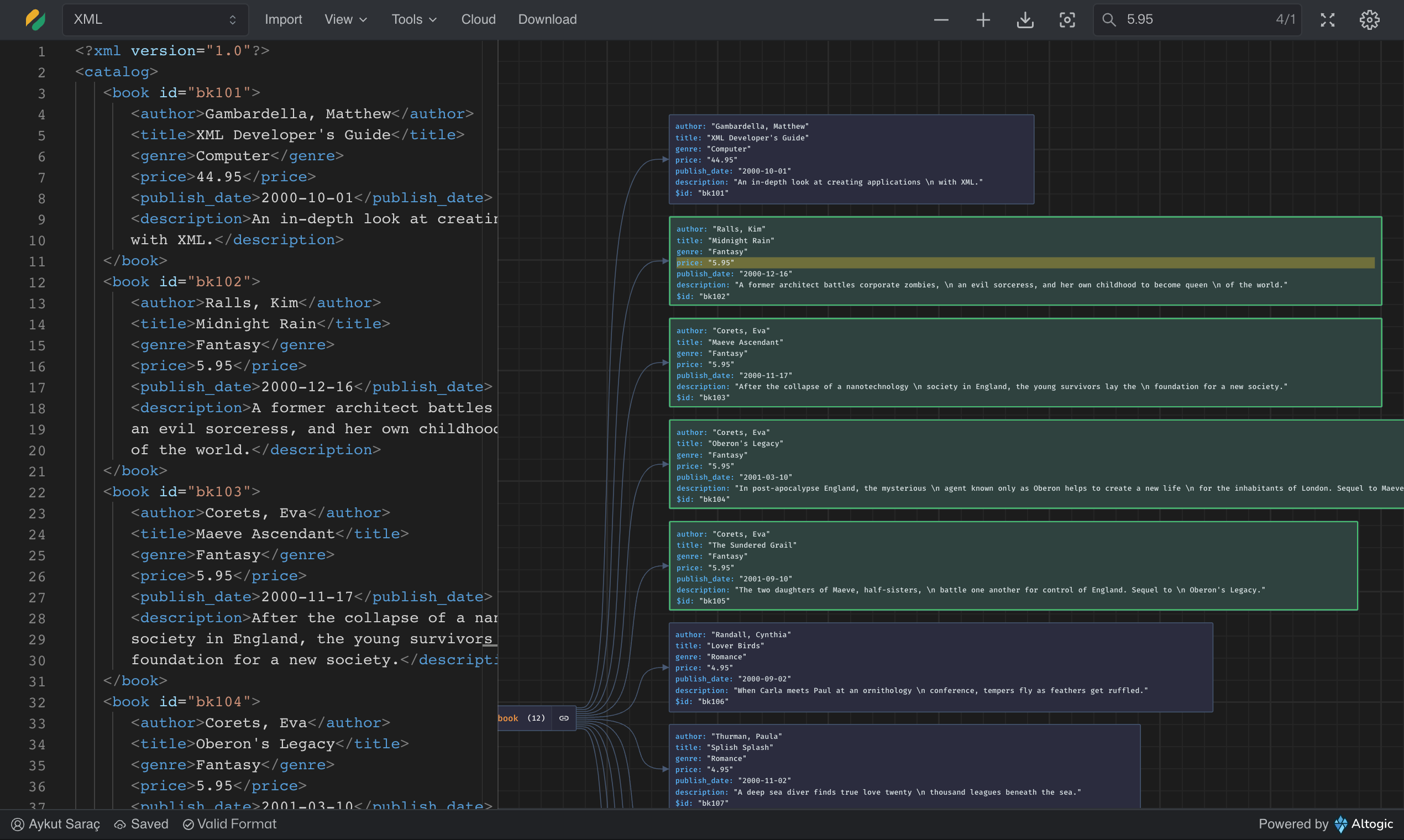The image size is (1404, 840).
Task: Click the Oberon's Legacy title line in editor
Action: pyautogui.click(x=270, y=744)
